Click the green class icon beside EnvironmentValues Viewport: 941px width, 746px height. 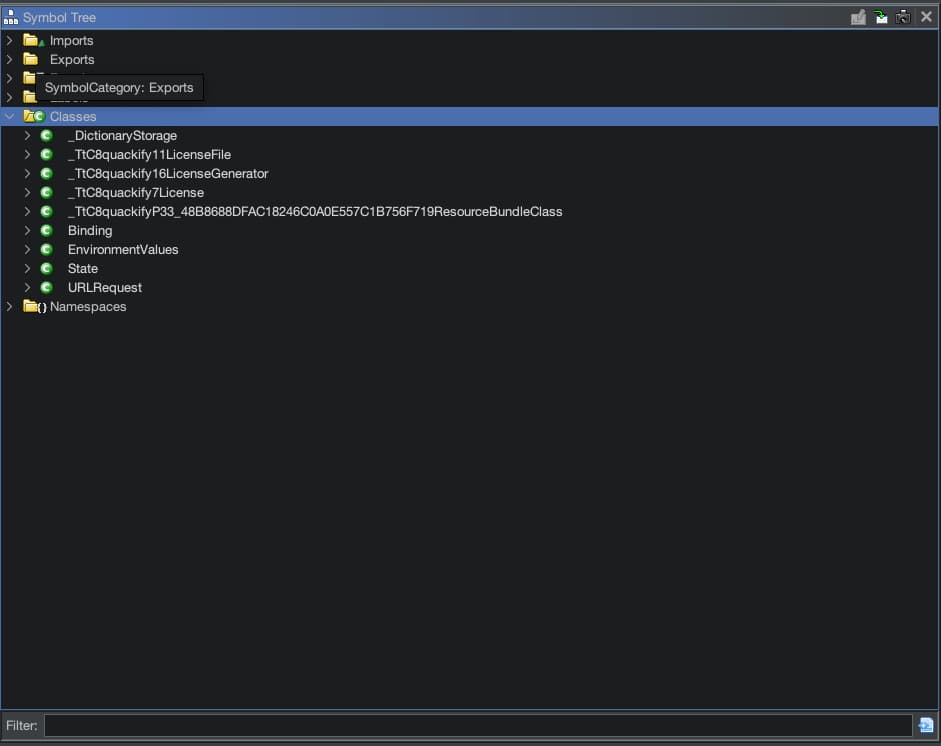[x=46, y=250]
